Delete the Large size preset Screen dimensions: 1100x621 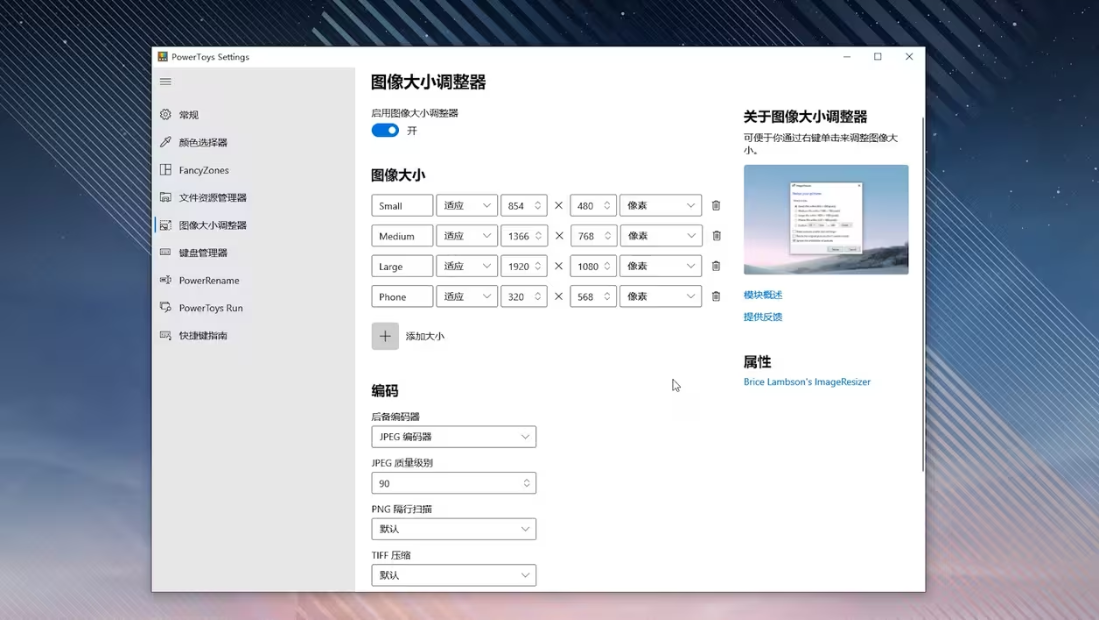[716, 266]
